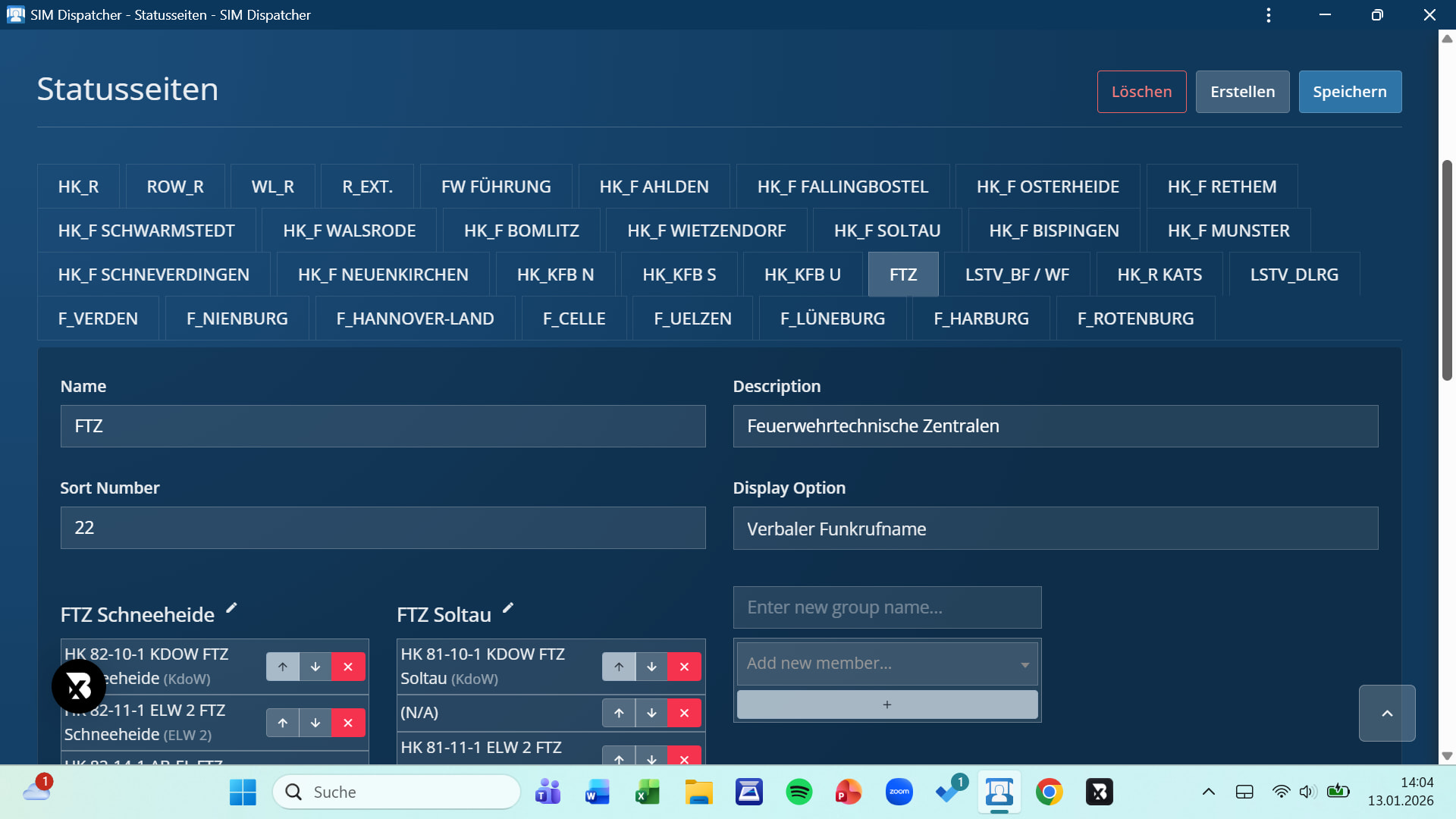Edit FTZ Schneeheide group name pencil icon
The width and height of the screenshot is (1456, 819).
pyautogui.click(x=232, y=608)
